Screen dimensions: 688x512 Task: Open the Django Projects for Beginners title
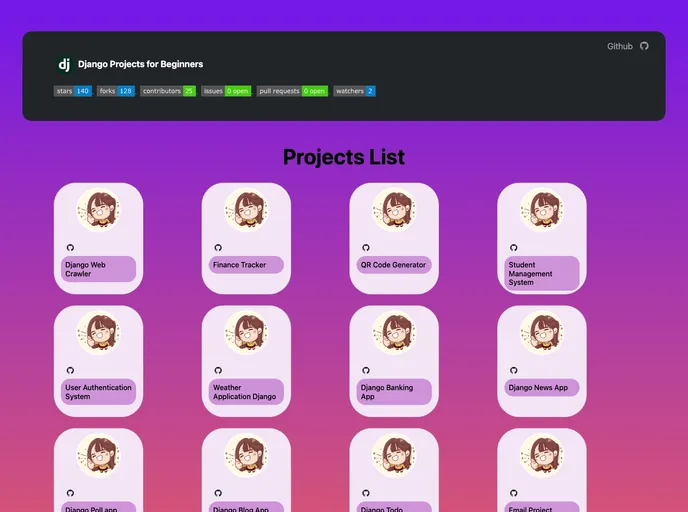click(140, 64)
